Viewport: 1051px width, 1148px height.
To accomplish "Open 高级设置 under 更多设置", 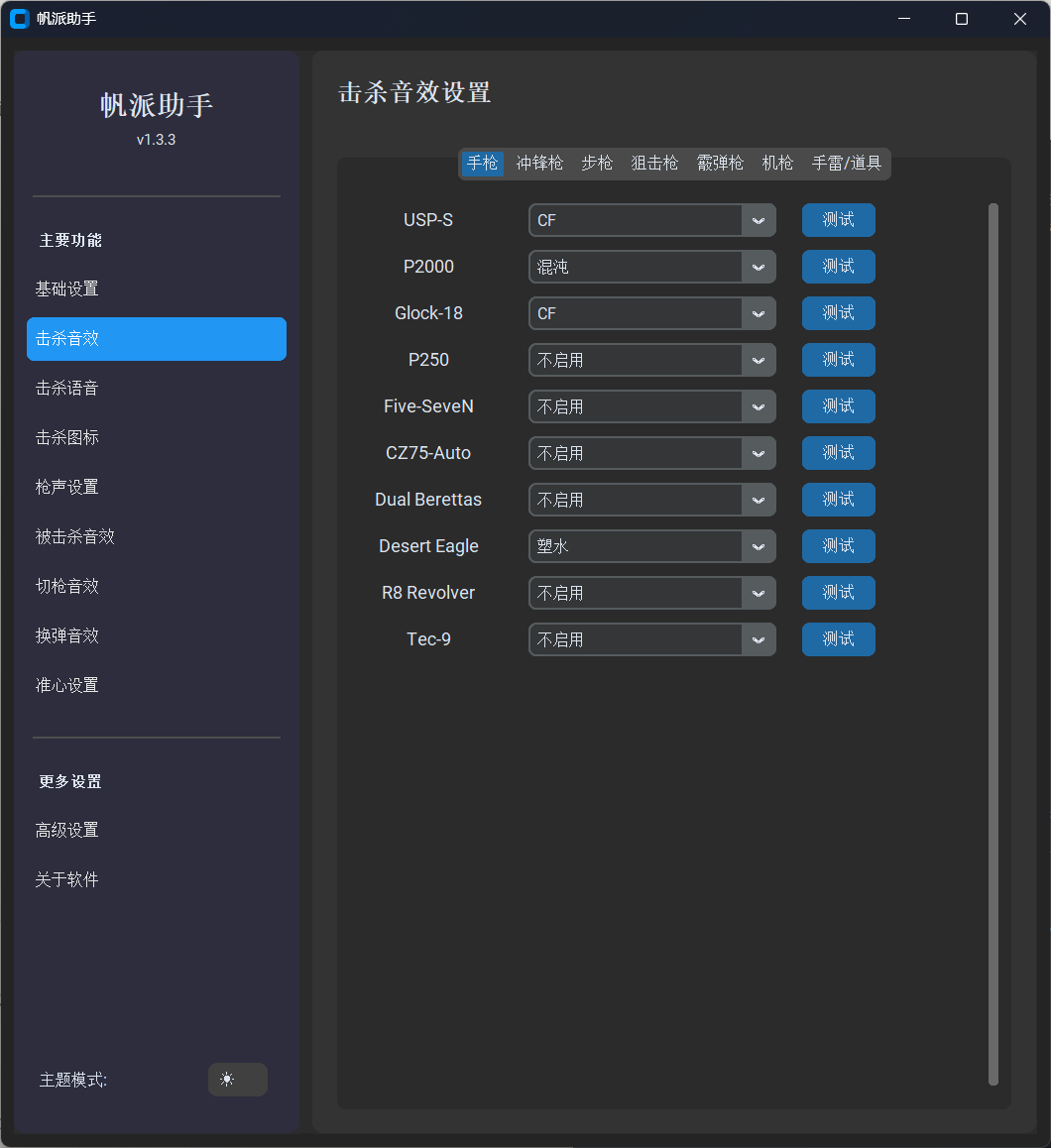I will [65, 830].
